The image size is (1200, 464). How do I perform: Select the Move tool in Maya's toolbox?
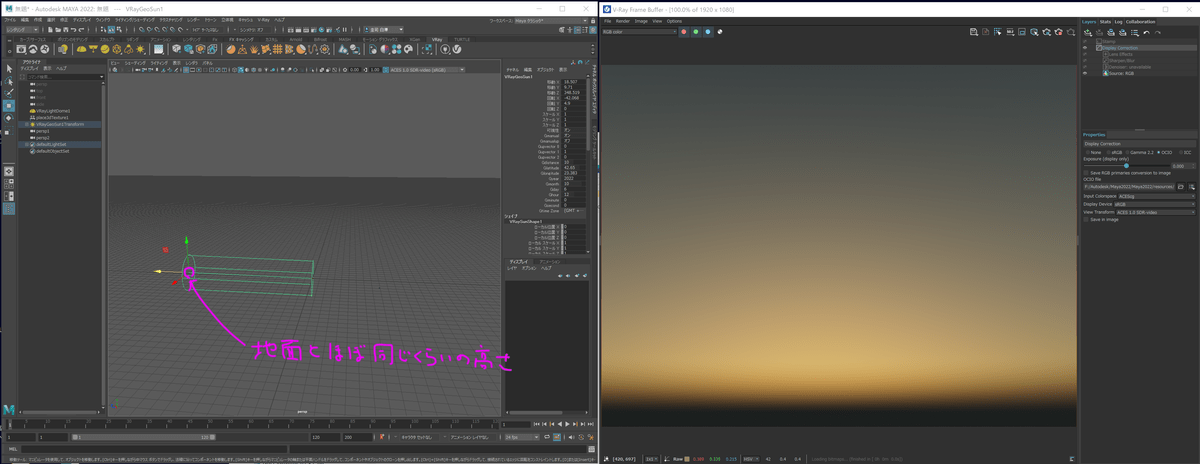tap(9, 105)
